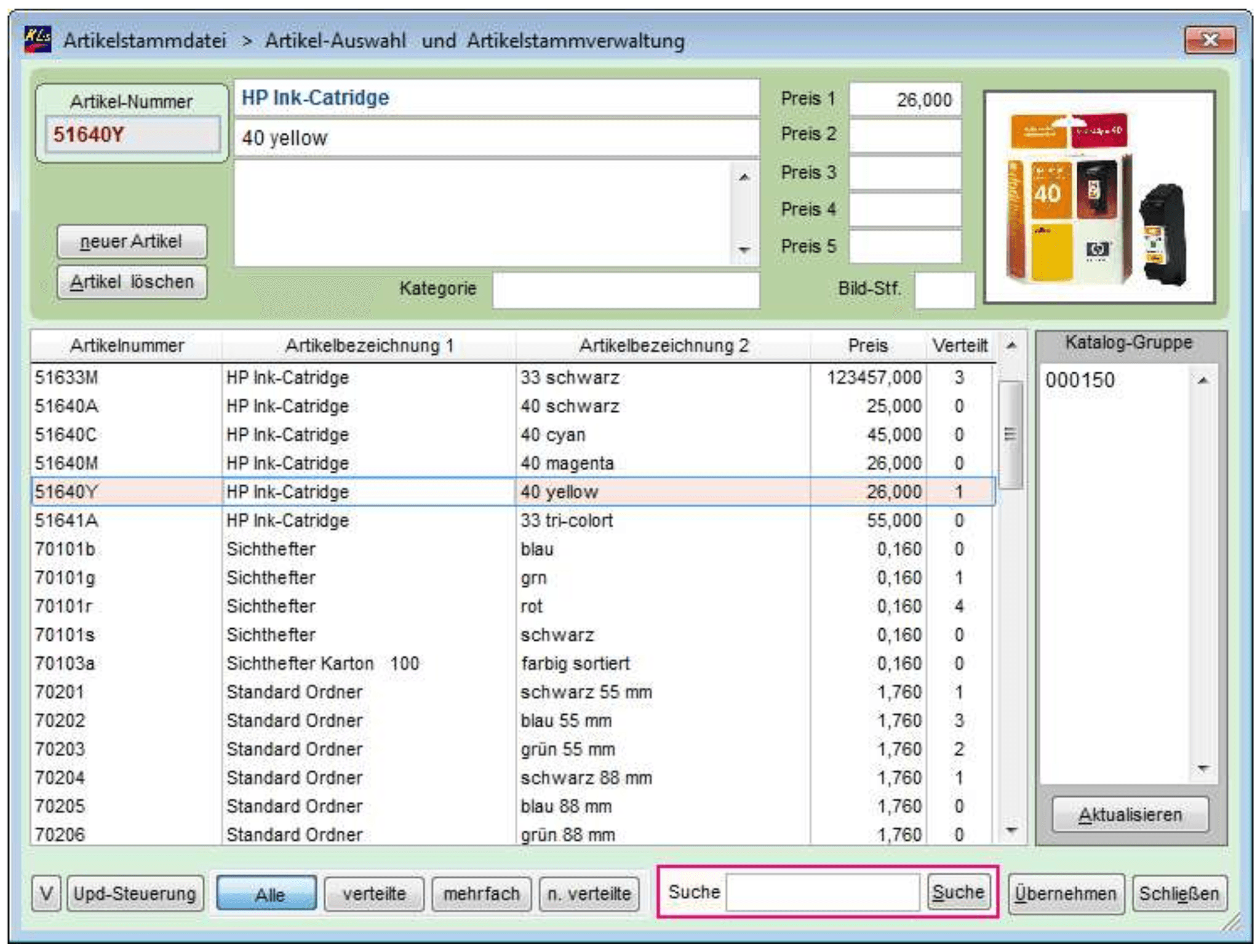The width and height of the screenshot is (1260, 952).
Task: Activate the 'n. verteilte' filter button
Action: (x=589, y=894)
